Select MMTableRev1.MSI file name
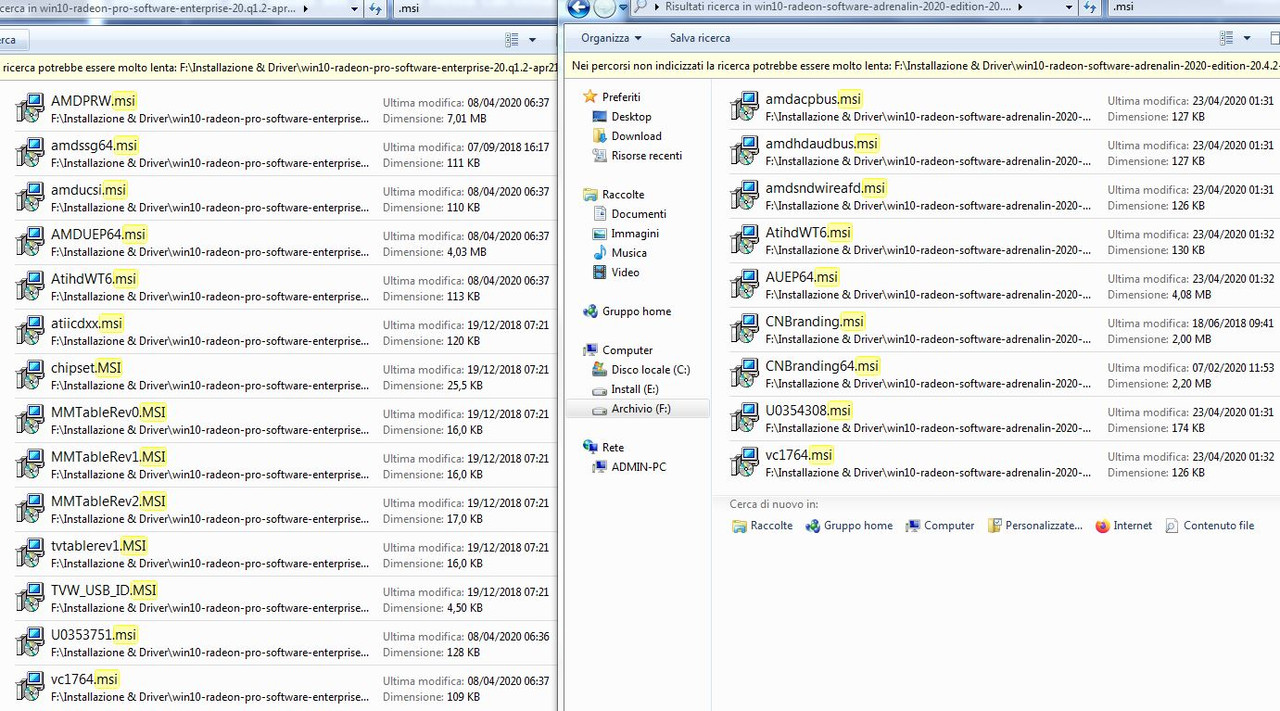 coord(109,457)
